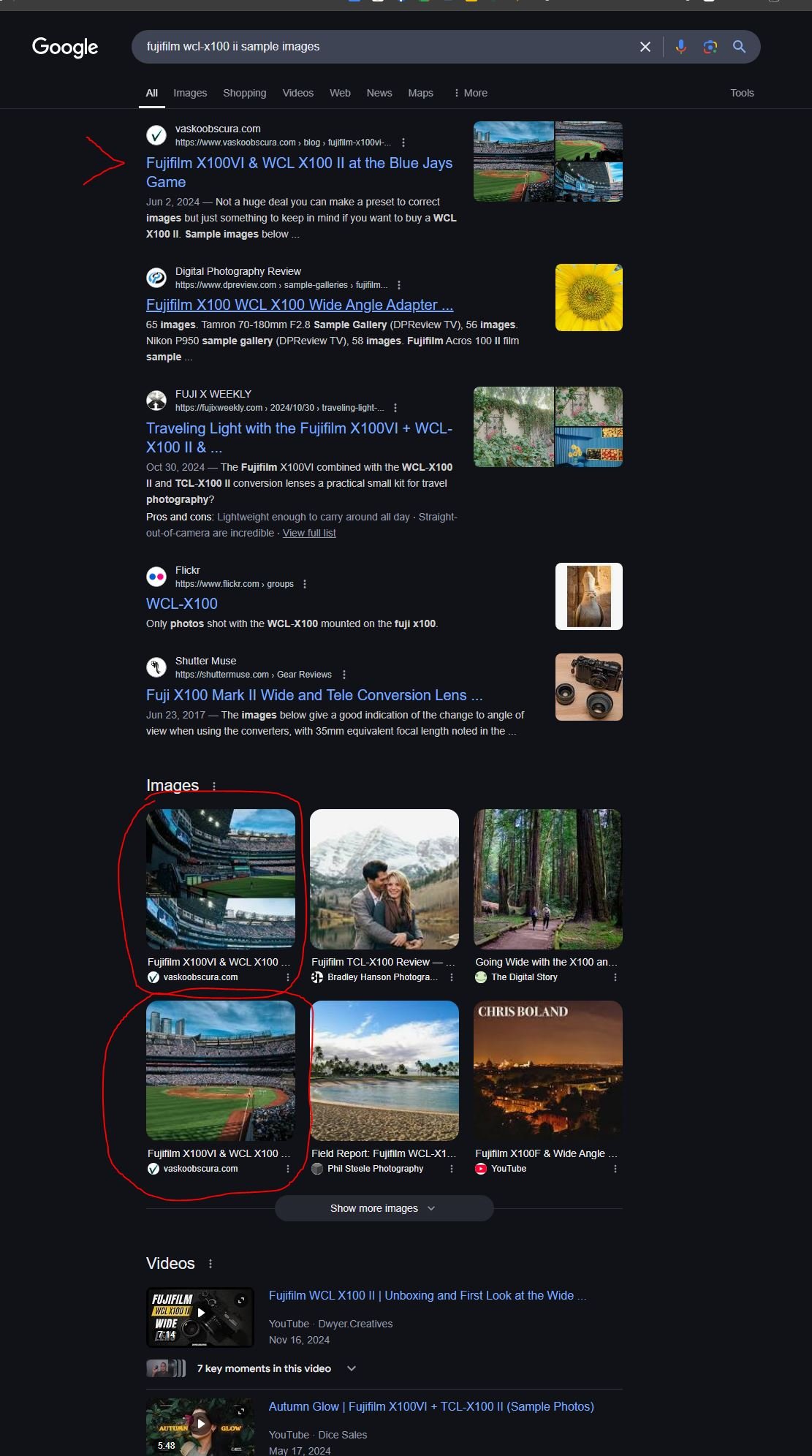Image resolution: width=812 pixels, height=1456 pixels.
Task: Click the Google logo
Action: [65, 48]
